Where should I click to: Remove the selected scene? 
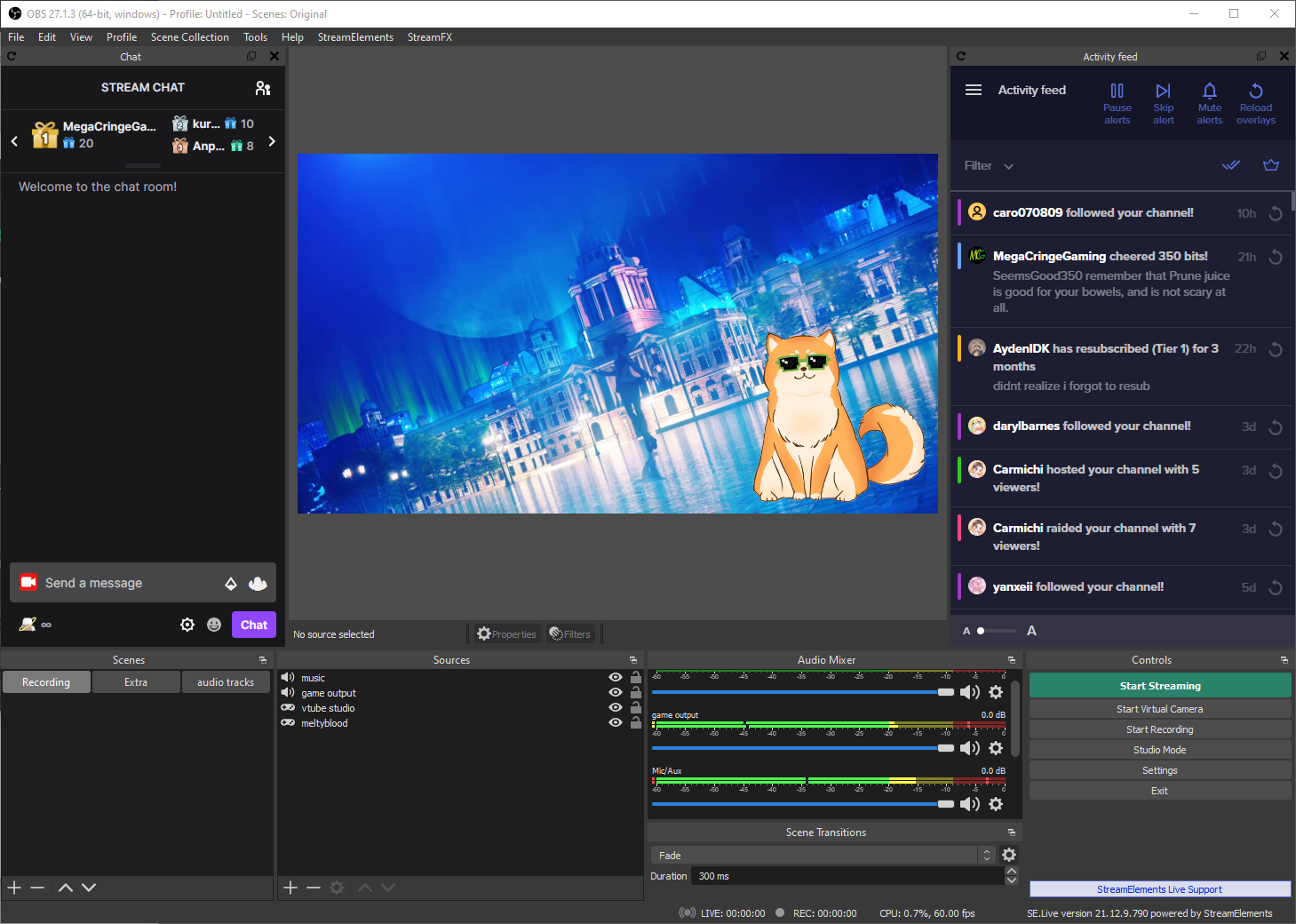(x=37, y=888)
